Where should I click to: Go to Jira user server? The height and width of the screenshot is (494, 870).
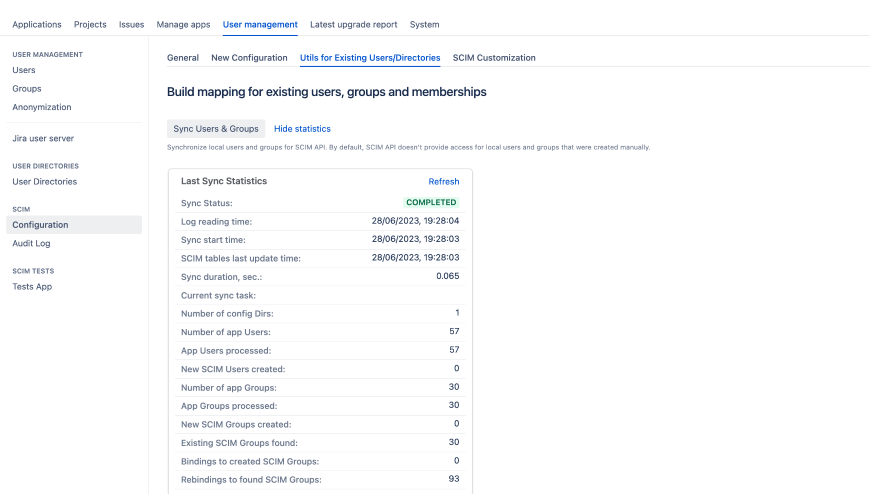point(43,139)
